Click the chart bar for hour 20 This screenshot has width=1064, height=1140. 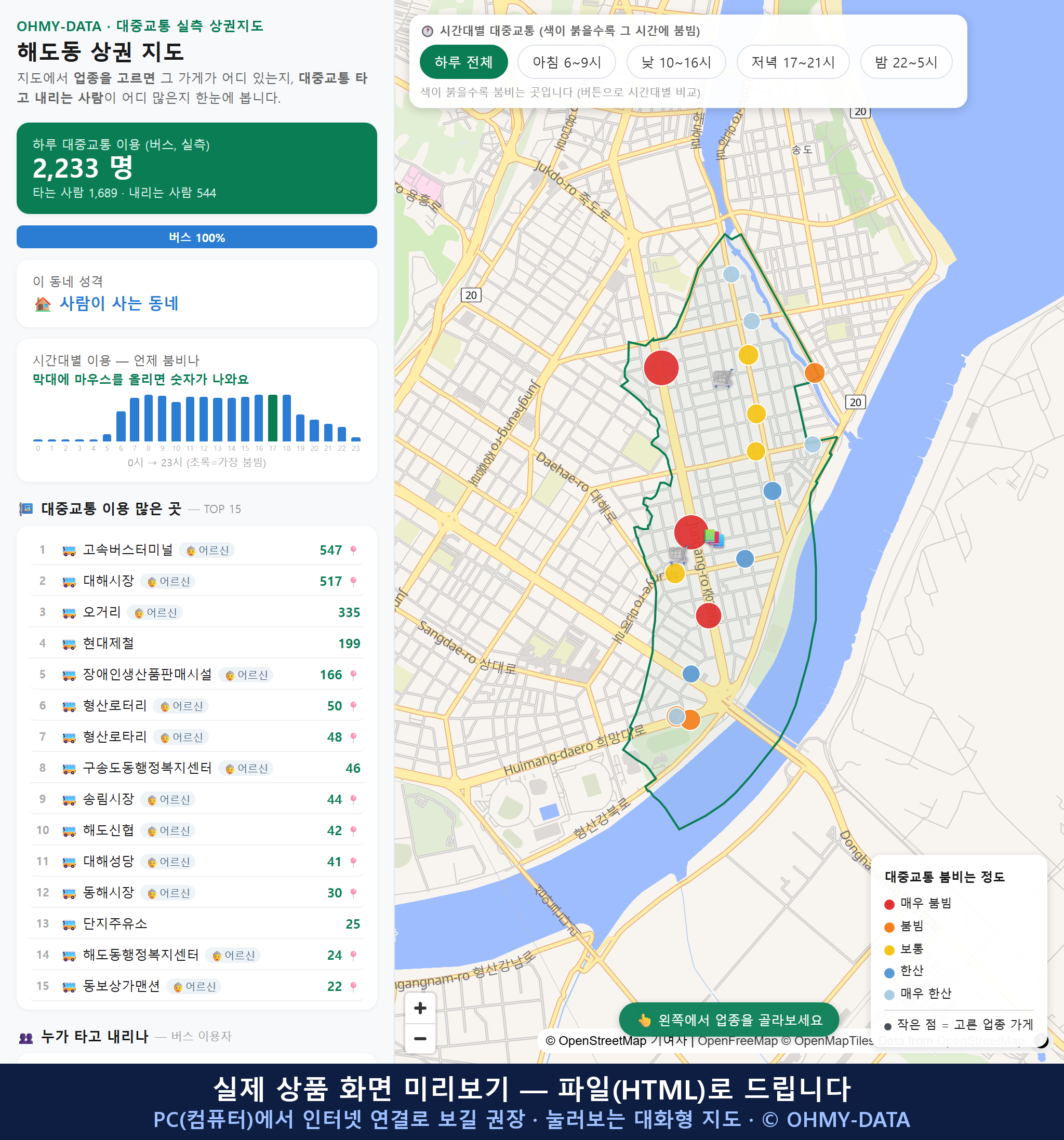314,430
